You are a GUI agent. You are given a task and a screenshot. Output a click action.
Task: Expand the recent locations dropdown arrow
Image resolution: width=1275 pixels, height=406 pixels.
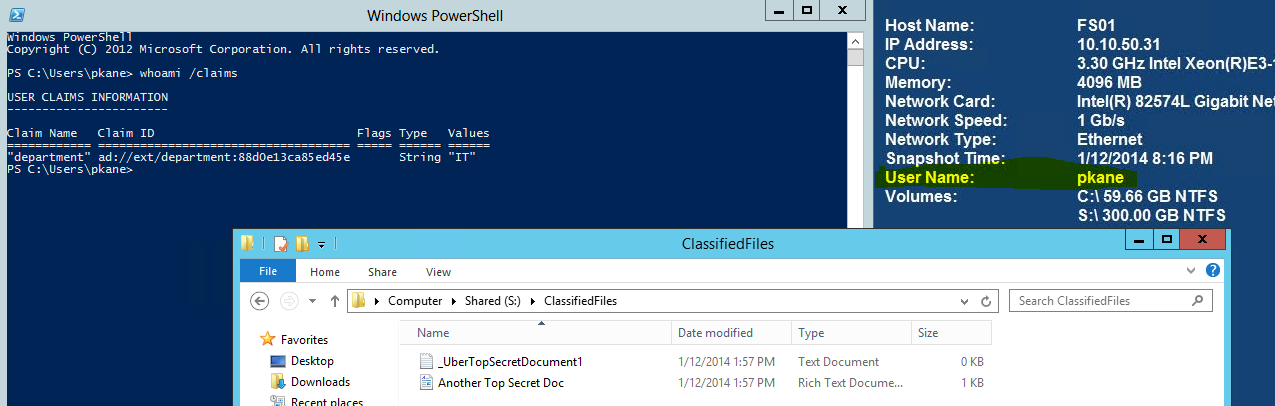click(x=312, y=301)
